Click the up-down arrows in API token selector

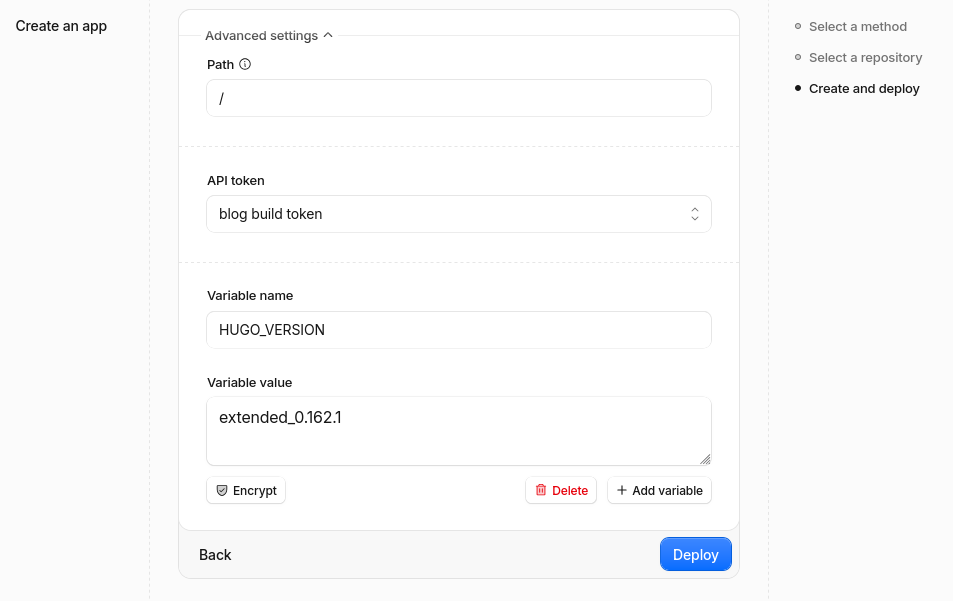(695, 214)
